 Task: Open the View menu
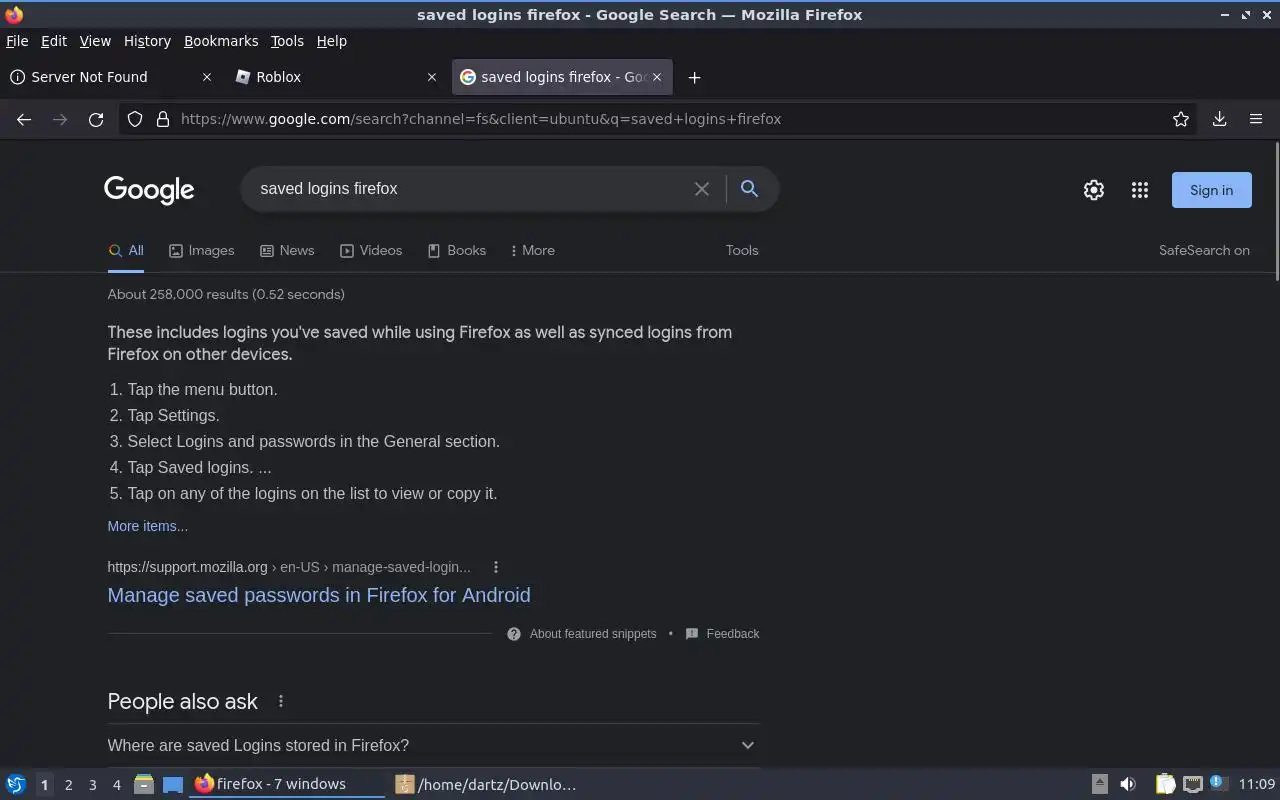95,41
